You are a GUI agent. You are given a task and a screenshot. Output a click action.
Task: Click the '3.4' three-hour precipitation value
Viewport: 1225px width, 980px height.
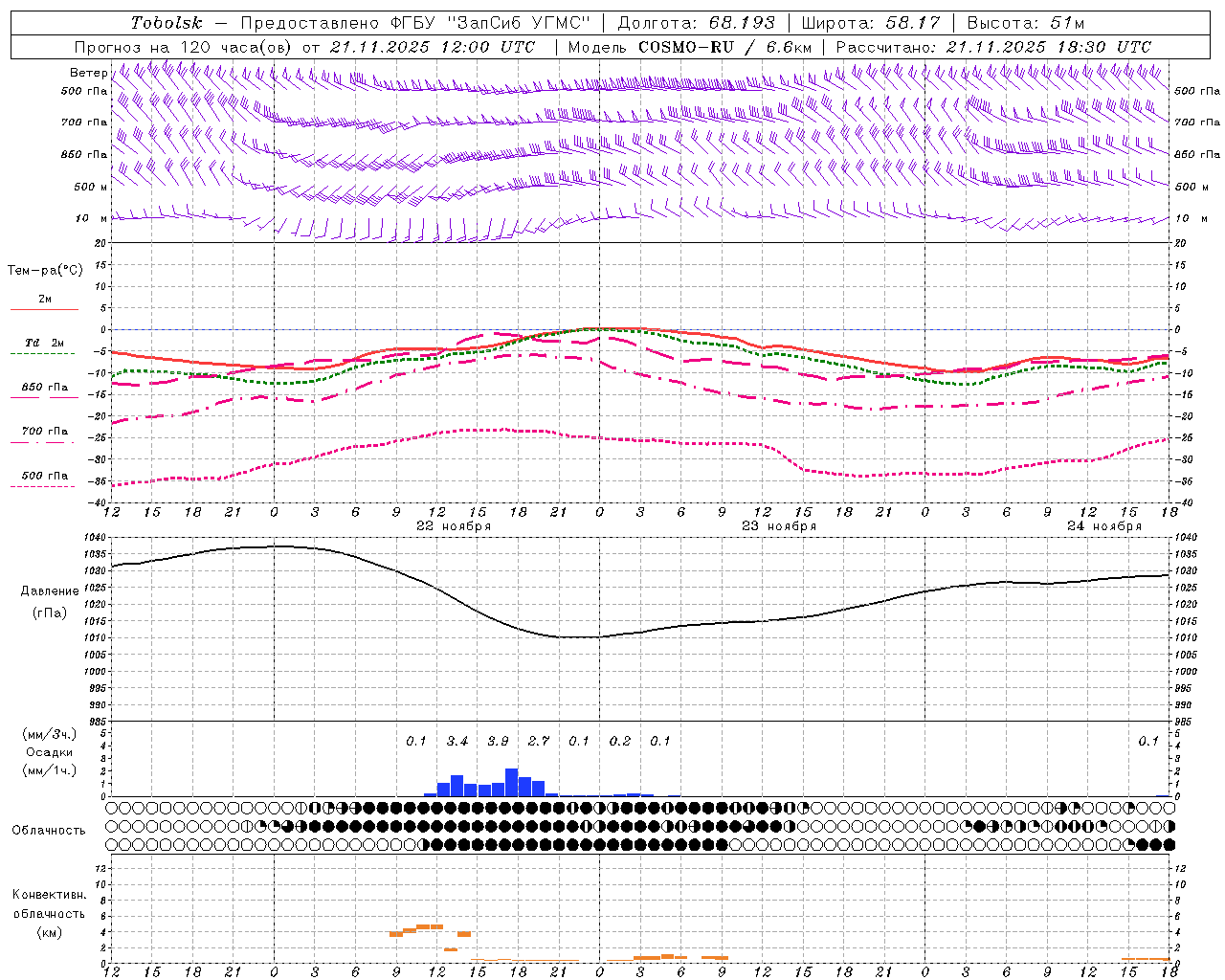[x=457, y=742]
